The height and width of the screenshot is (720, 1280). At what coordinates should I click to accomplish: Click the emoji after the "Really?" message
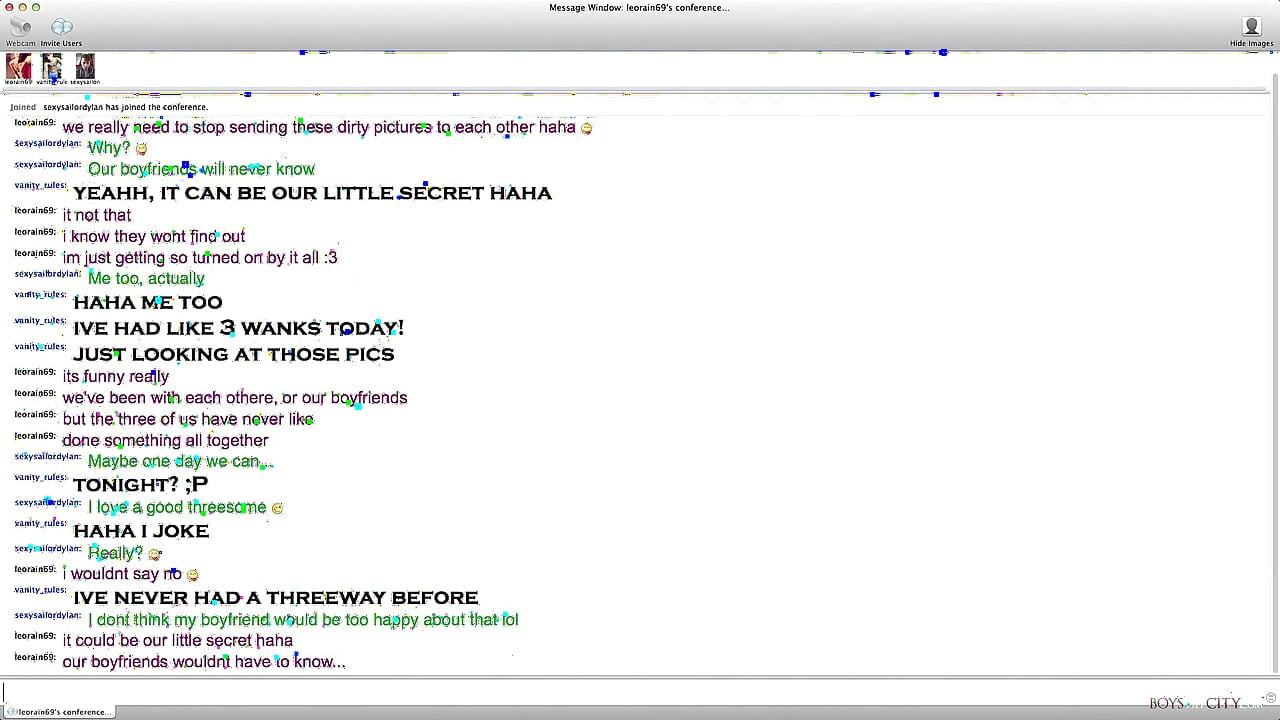point(154,554)
